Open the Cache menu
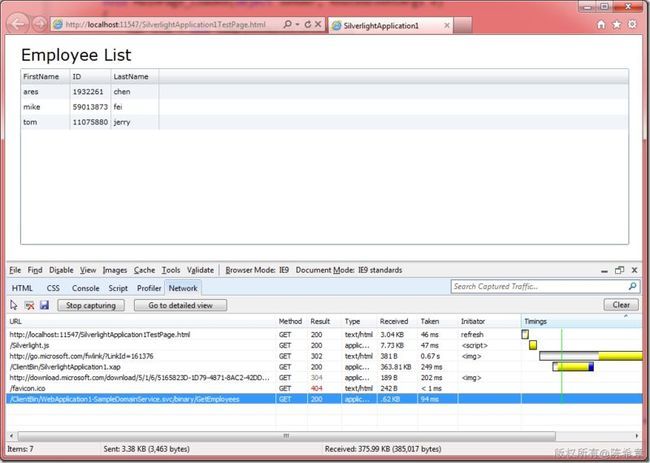 144,270
